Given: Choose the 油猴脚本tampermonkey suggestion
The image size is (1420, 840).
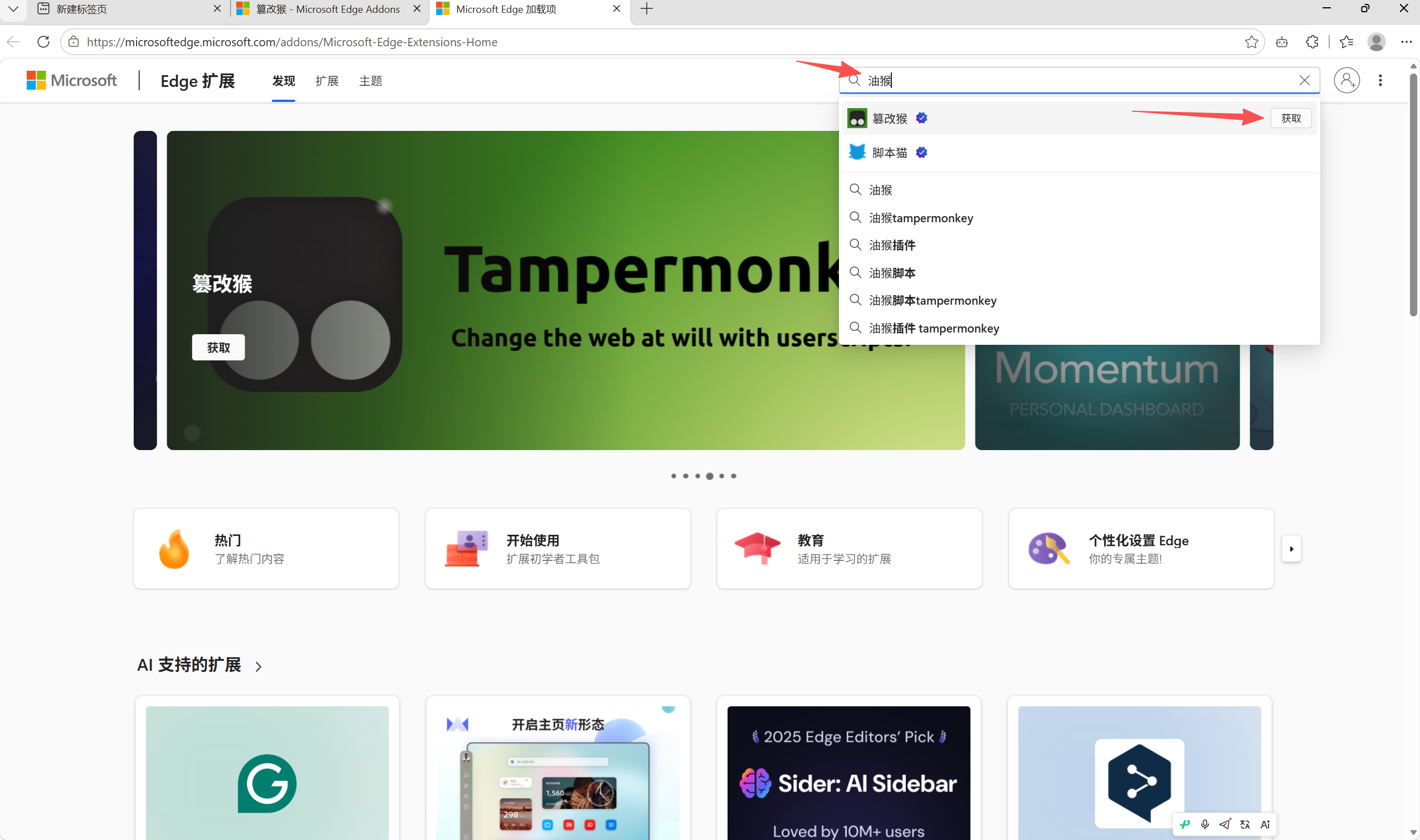Looking at the screenshot, I should (1079, 301).
